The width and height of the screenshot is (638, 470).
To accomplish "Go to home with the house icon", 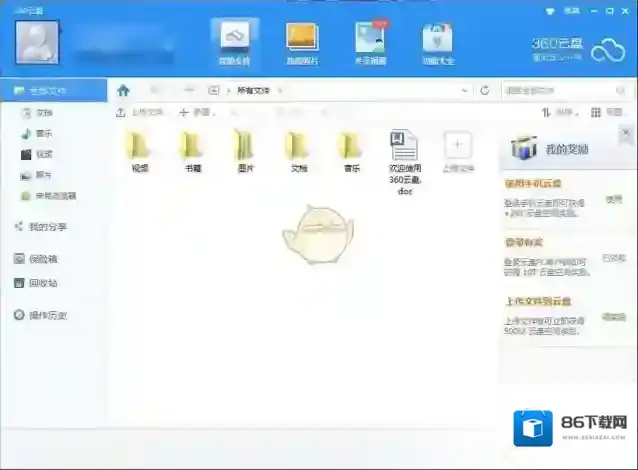I will tap(123, 90).
